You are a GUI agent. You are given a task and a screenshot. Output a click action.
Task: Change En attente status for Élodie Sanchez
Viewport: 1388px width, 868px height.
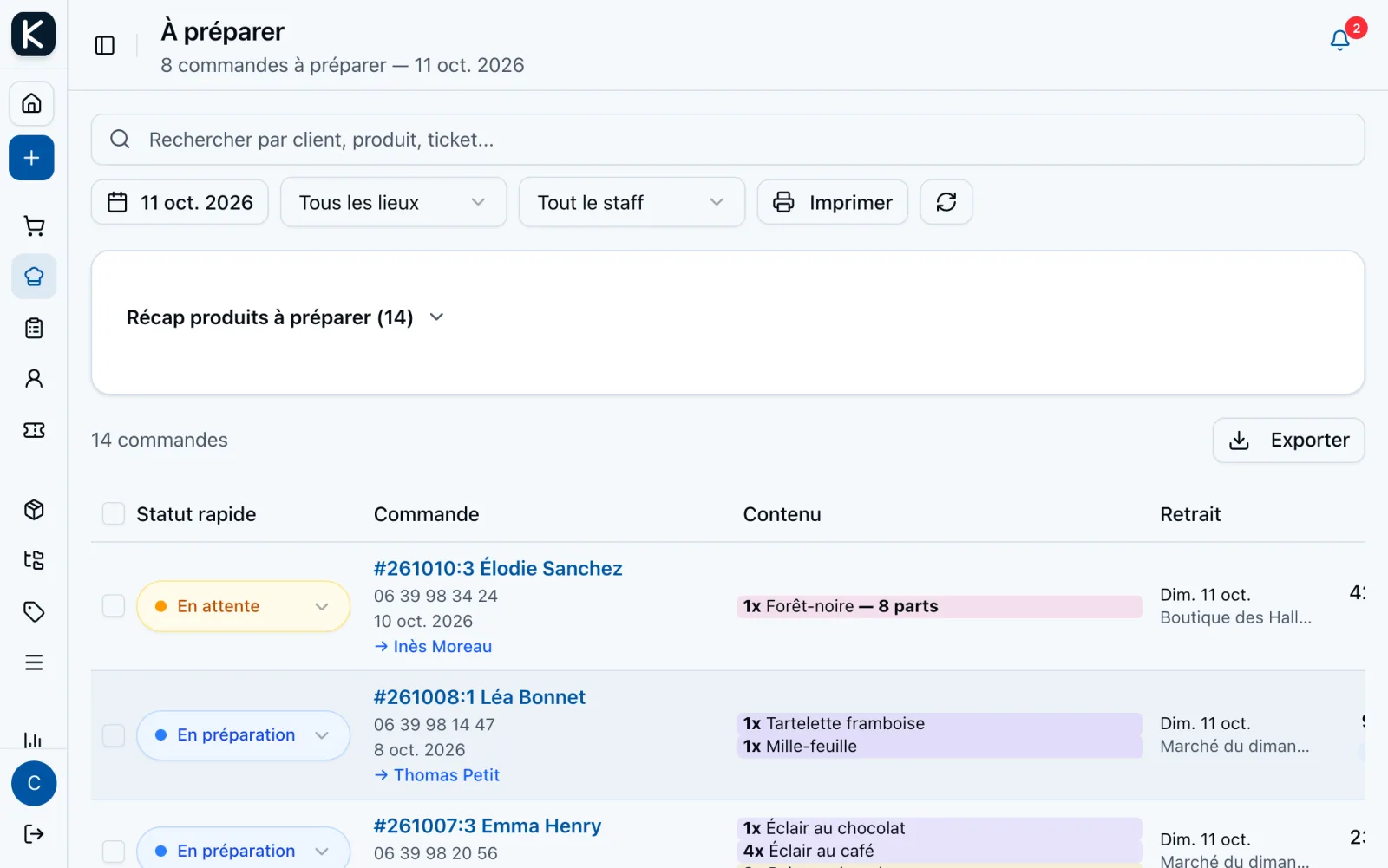pyautogui.click(x=243, y=606)
